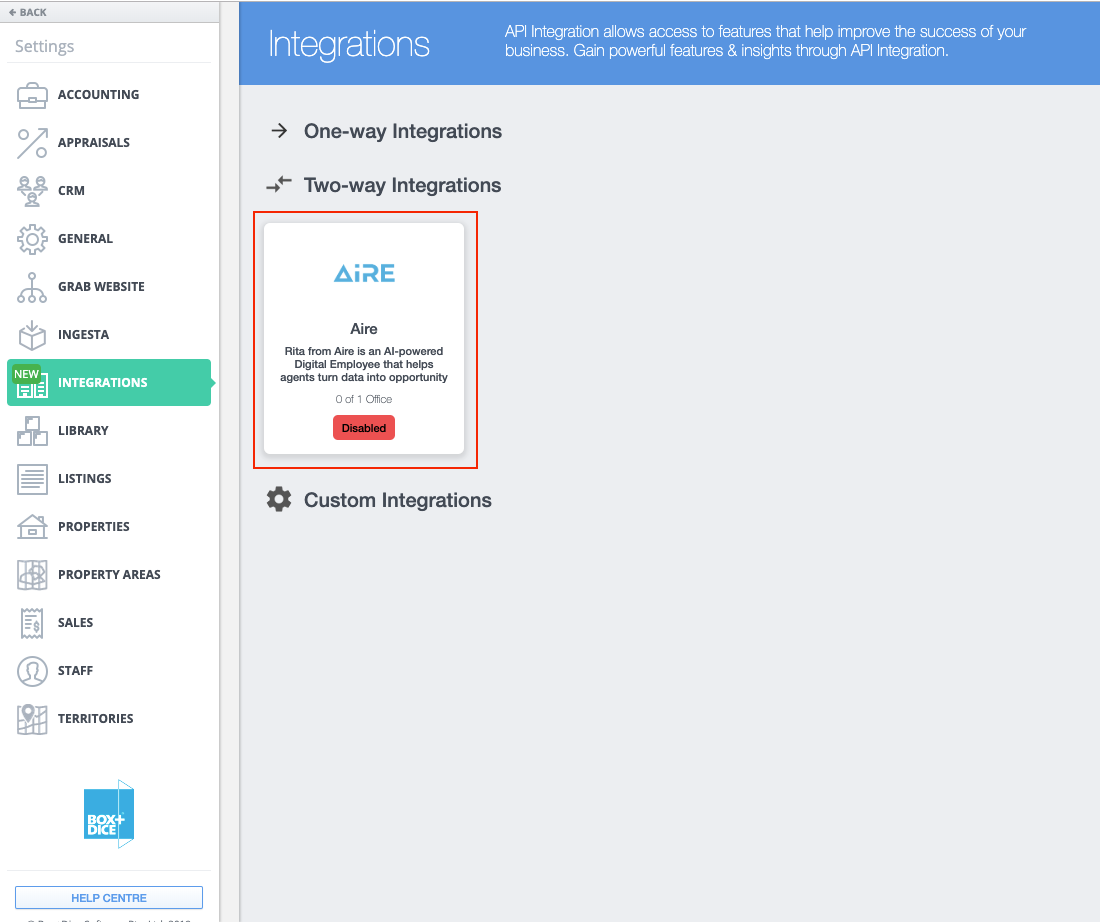The image size is (1100, 922).
Task: Click the Library blocks icon
Action: pos(32,431)
